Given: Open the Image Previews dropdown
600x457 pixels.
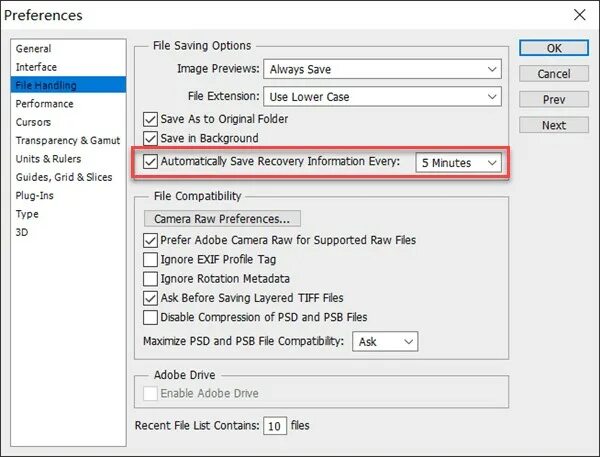Looking at the screenshot, I should 382,69.
